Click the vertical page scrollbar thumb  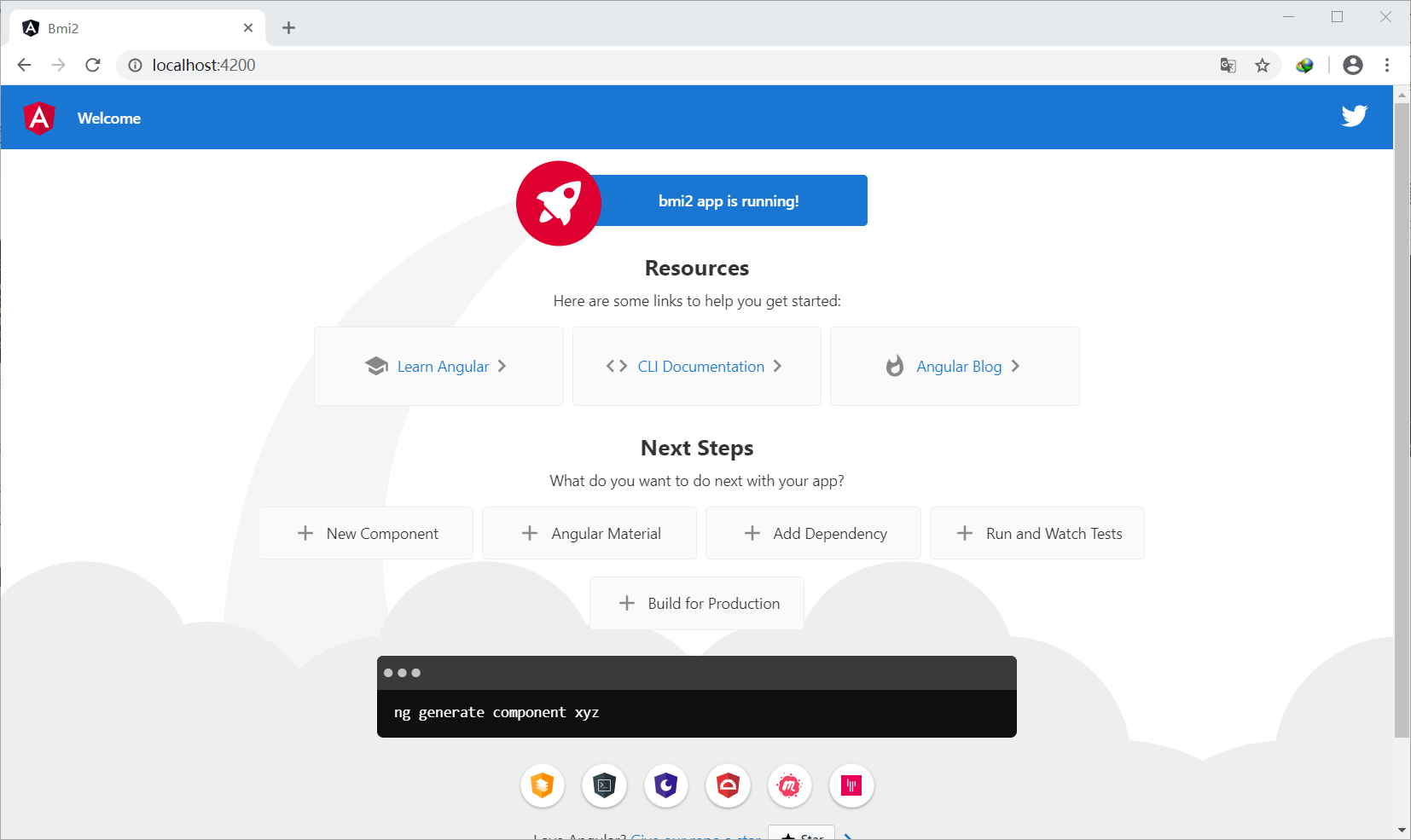pyautogui.click(x=1402, y=420)
